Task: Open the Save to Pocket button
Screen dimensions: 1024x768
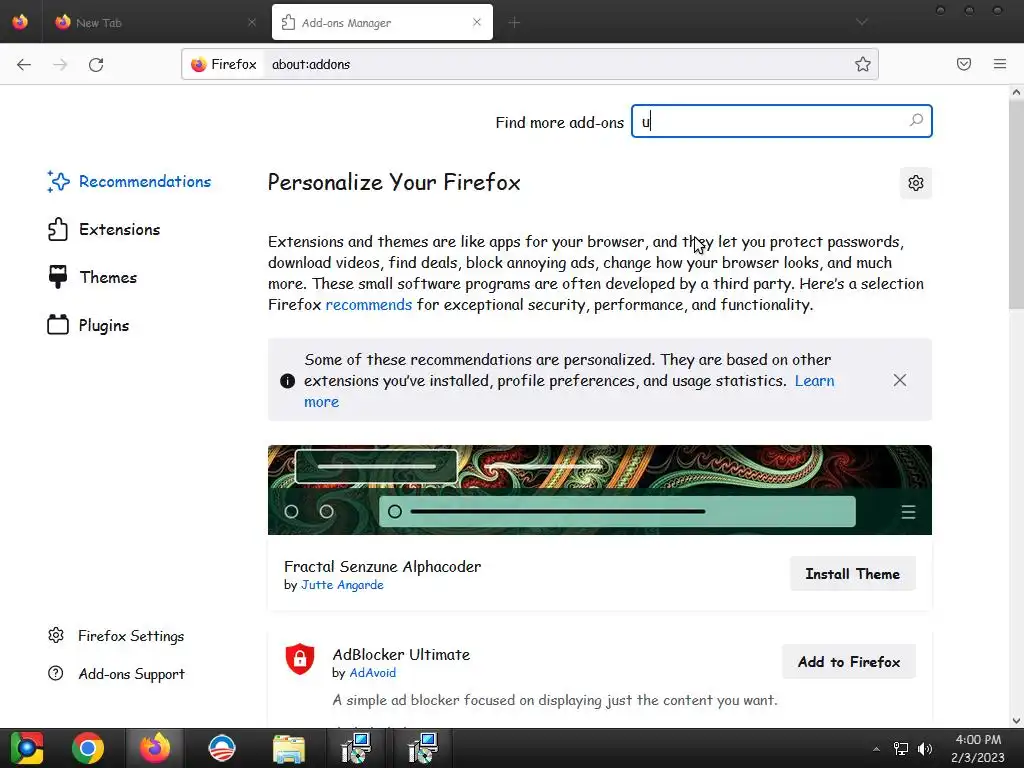Action: (964, 64)
